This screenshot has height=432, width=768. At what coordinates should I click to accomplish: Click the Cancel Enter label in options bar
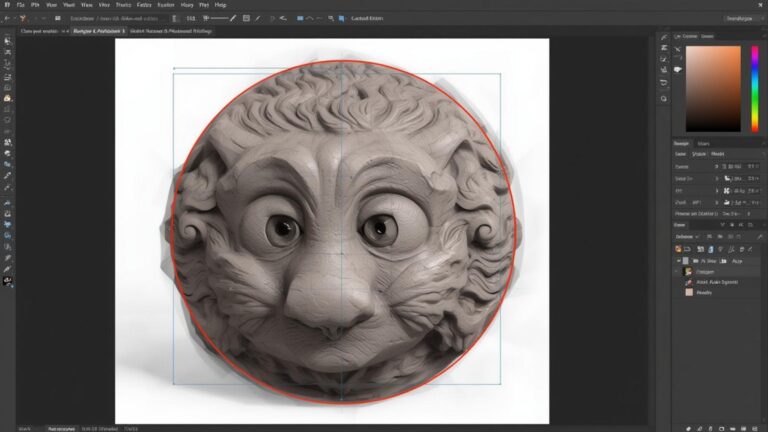[367, 19]
